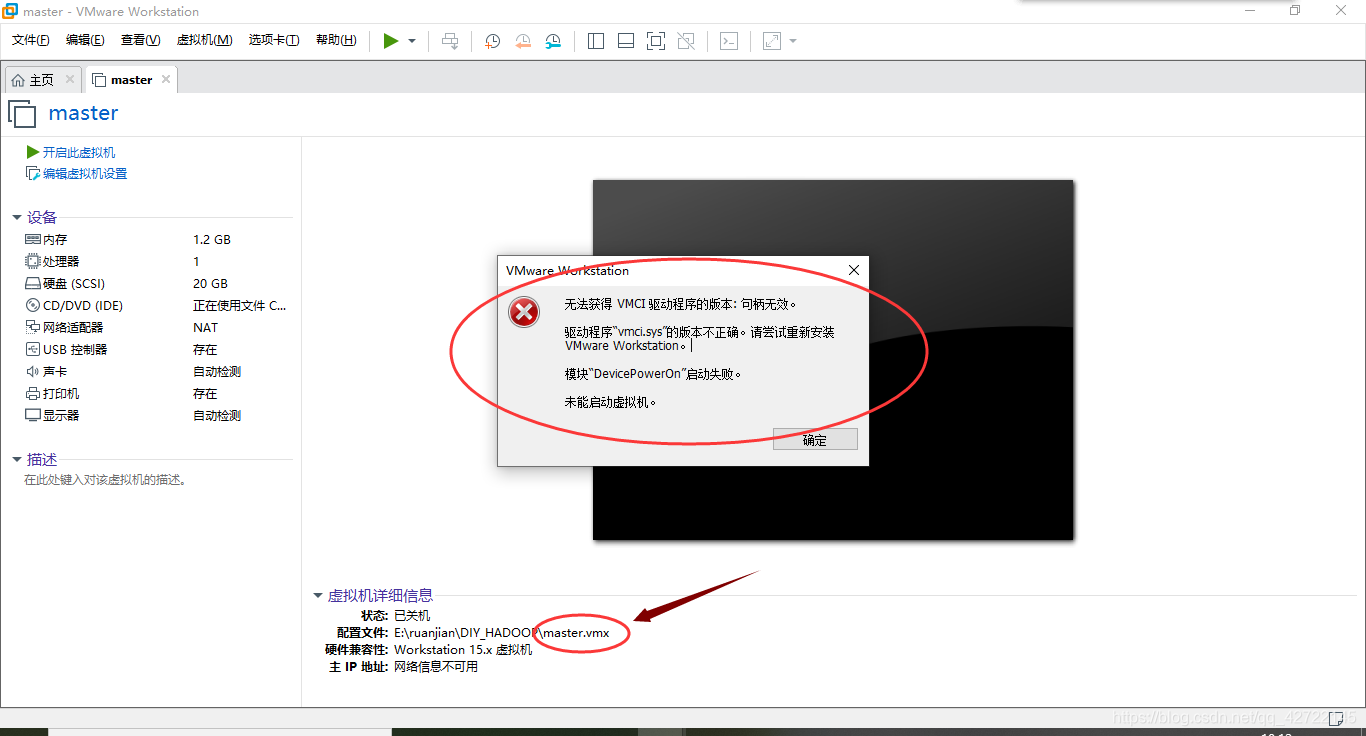The image size is (1366, 736).
Task: Open the 查看(V) menu
Action: coord(141,40)
